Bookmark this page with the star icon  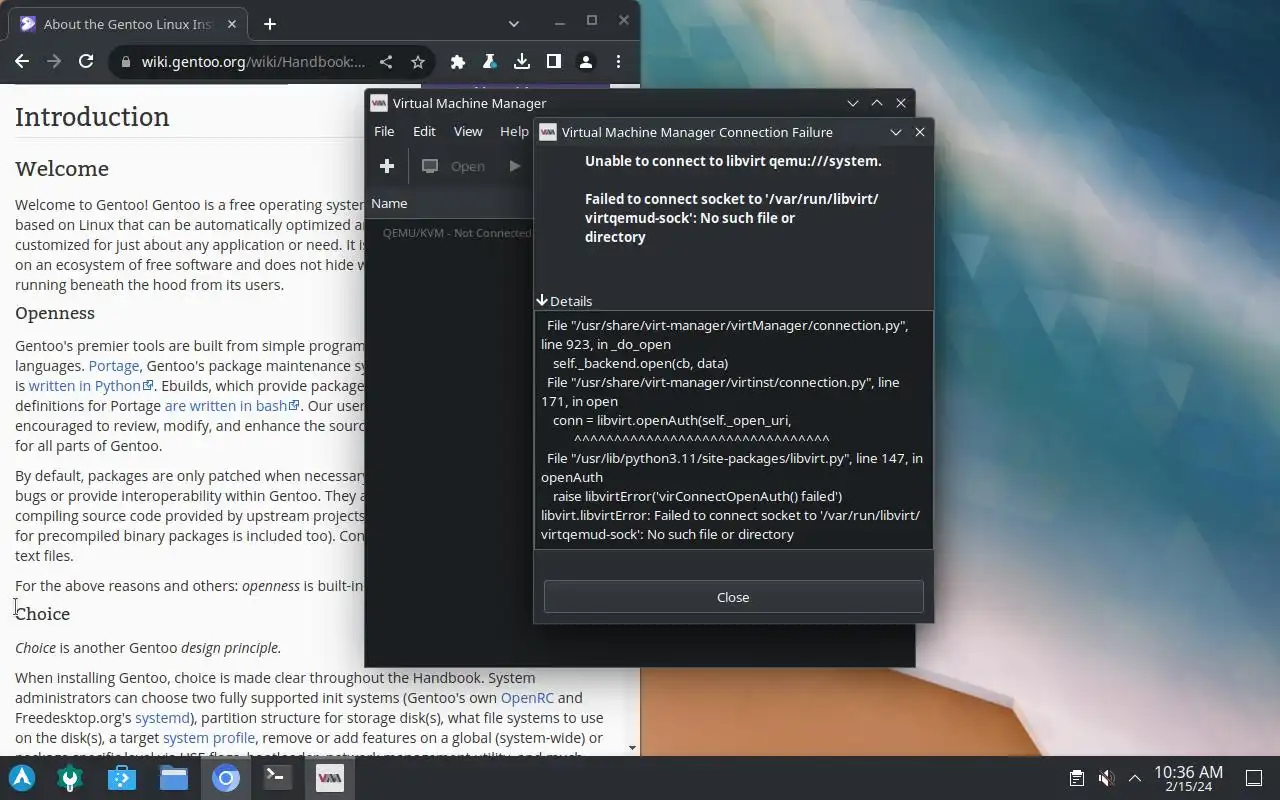click(418, 62)
